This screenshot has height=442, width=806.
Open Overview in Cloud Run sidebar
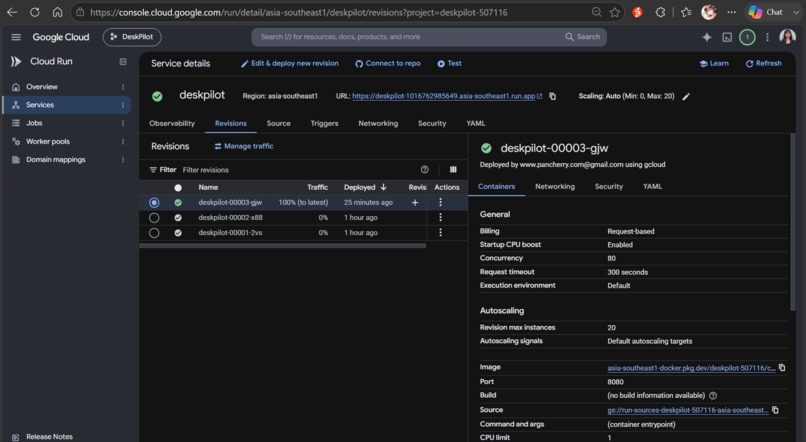pyautogui.click(x=42, y=87)
